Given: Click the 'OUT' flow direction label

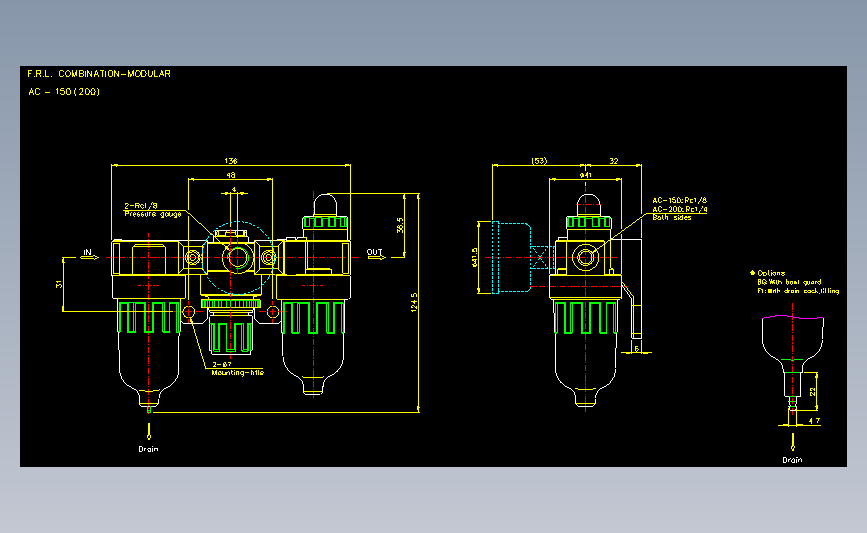Looking at the screenshot, I should [374, 252].
